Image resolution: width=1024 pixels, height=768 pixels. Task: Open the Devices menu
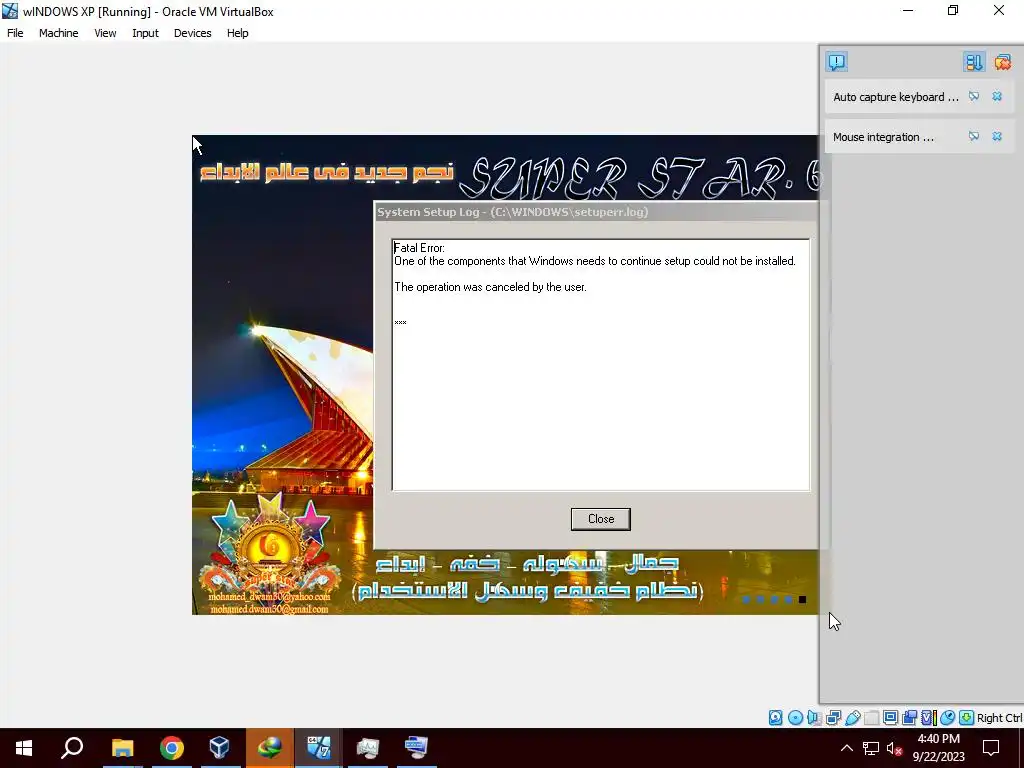point(192,33)
